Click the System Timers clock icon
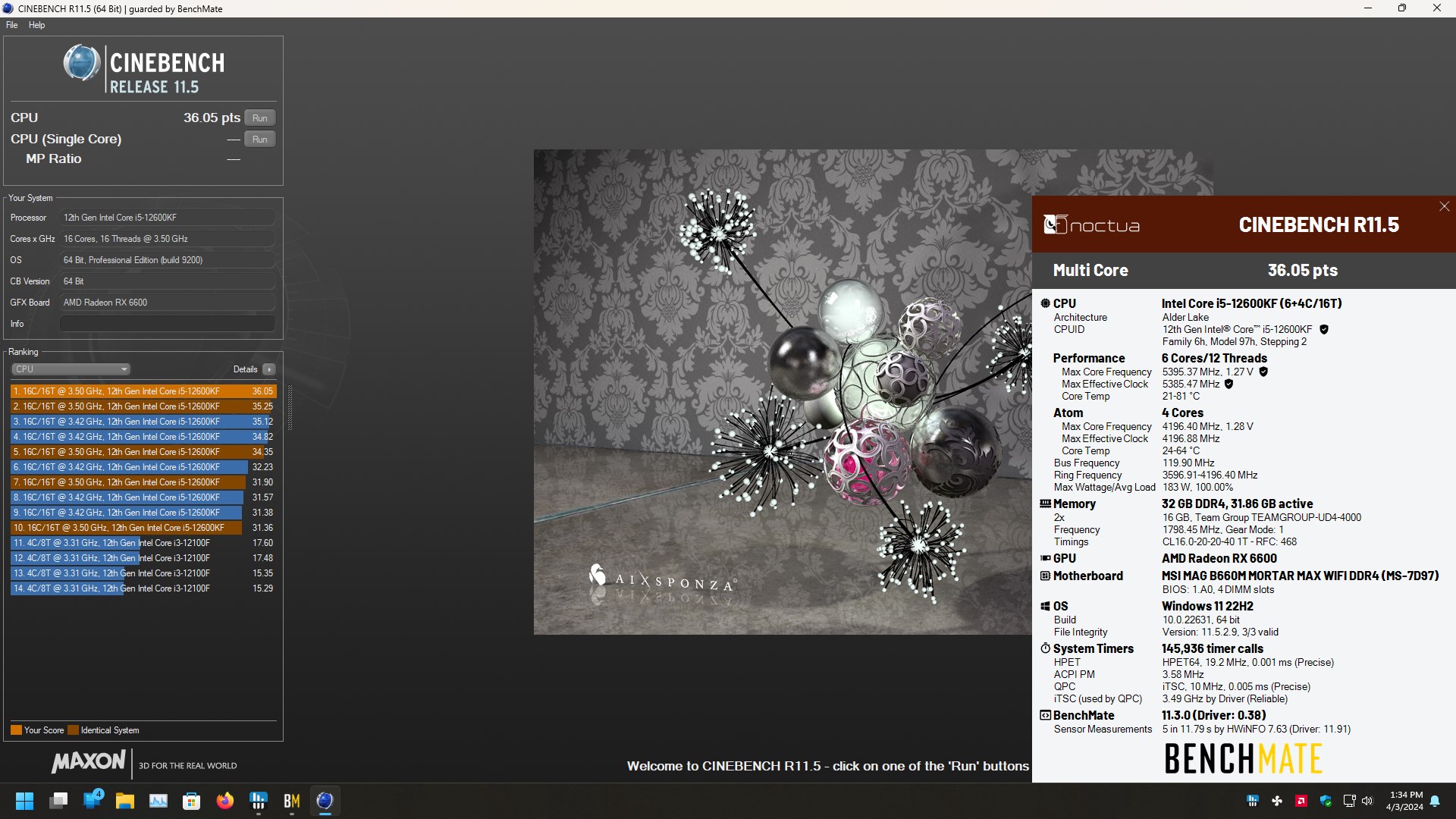The width and height of the screenshot is (1456, 819). click(x=1045, y=648)
